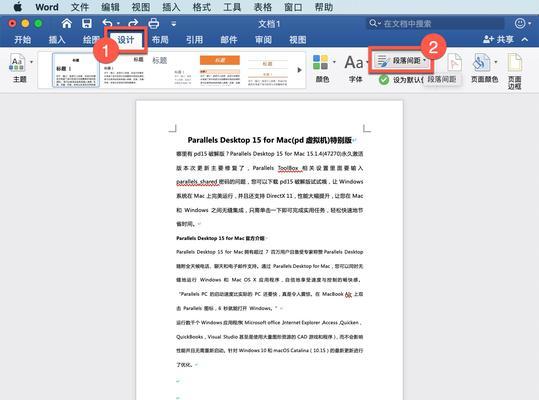Show more document style sets arrow
This screenshot has height=400, width=539.
[x=299, y=70]
